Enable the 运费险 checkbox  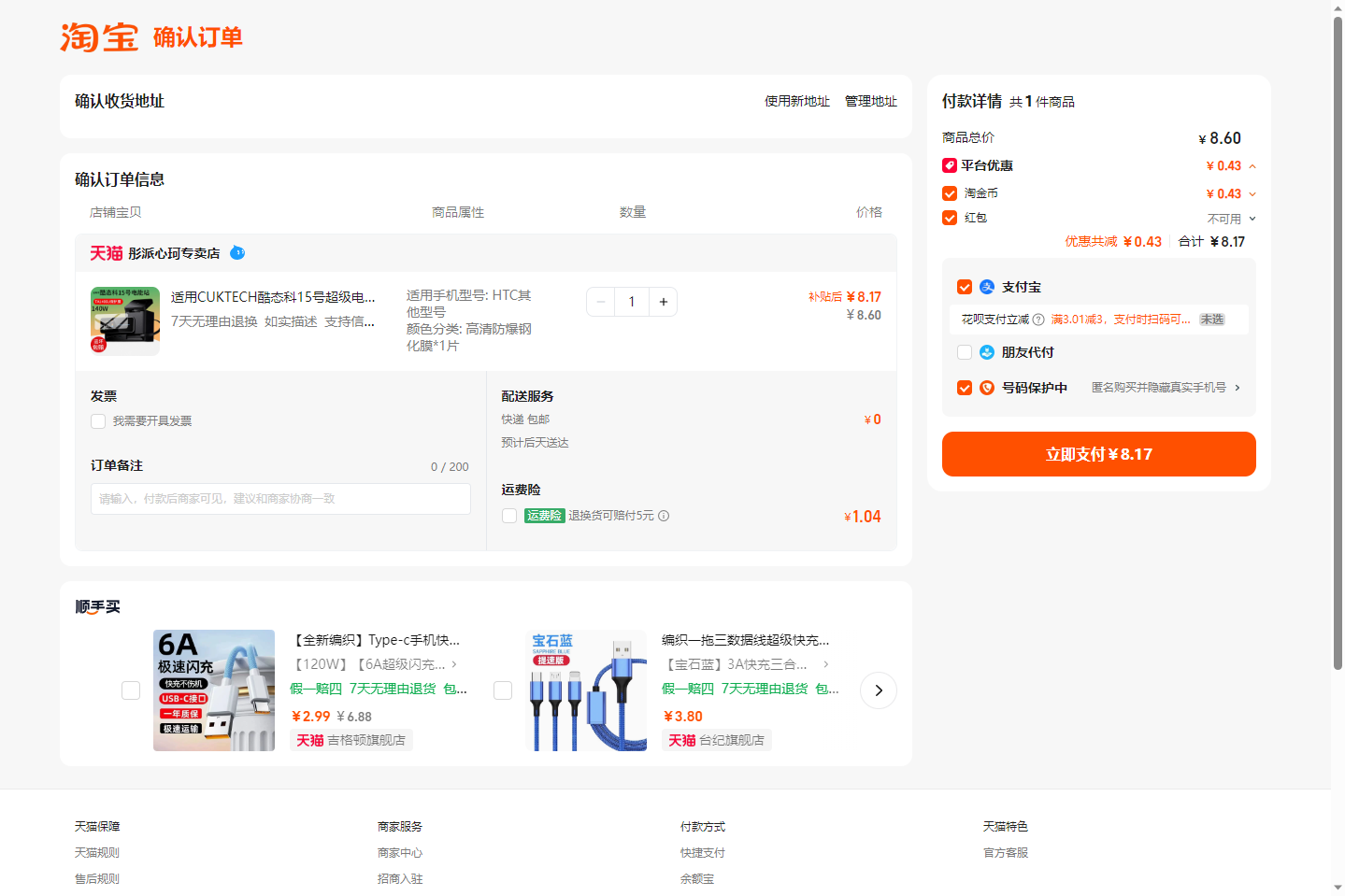pyautogui.click(x=509, y=516)
